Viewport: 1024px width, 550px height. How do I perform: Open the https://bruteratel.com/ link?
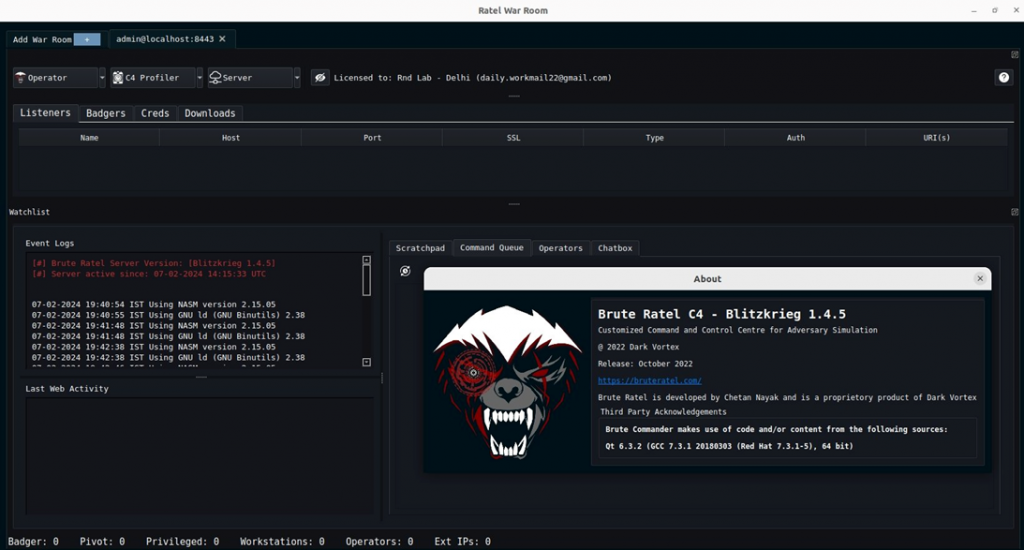coord(649,380)
